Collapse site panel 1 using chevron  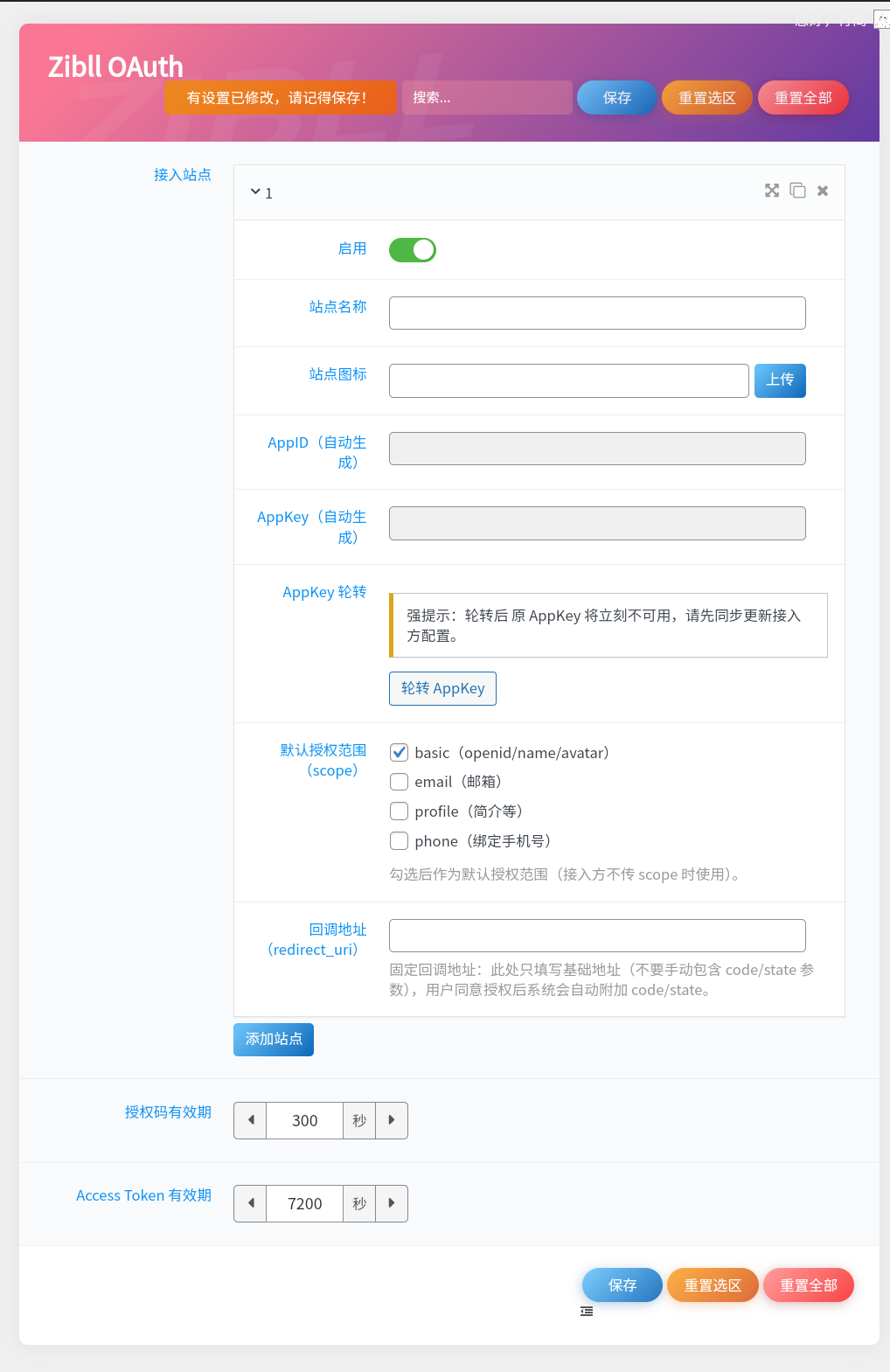point(255,192)
